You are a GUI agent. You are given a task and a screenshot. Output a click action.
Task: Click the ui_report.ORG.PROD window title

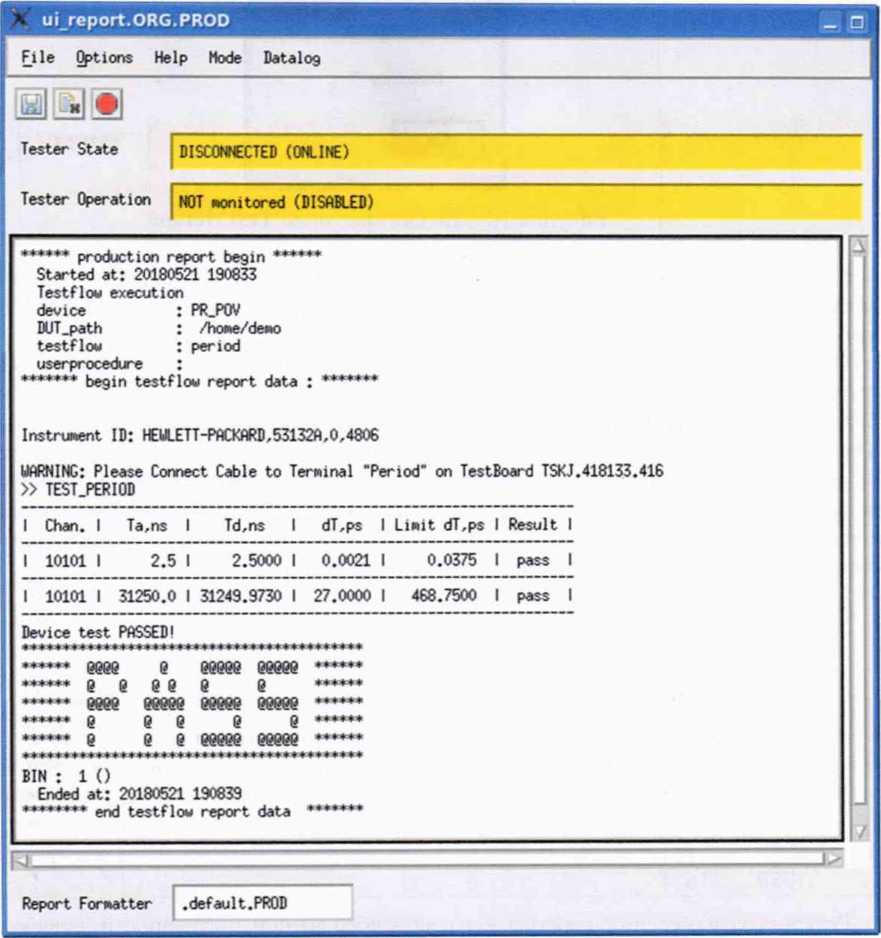[136, 20]
